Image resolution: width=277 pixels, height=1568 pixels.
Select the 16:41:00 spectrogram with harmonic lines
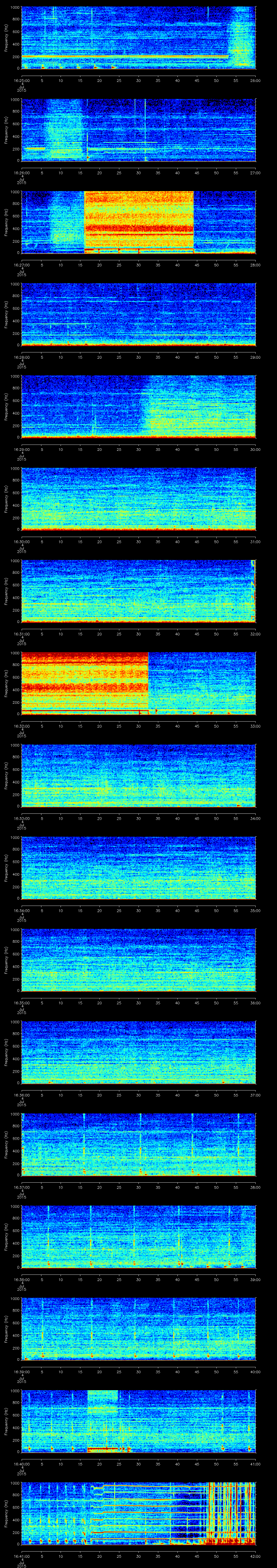point(138,1514)
